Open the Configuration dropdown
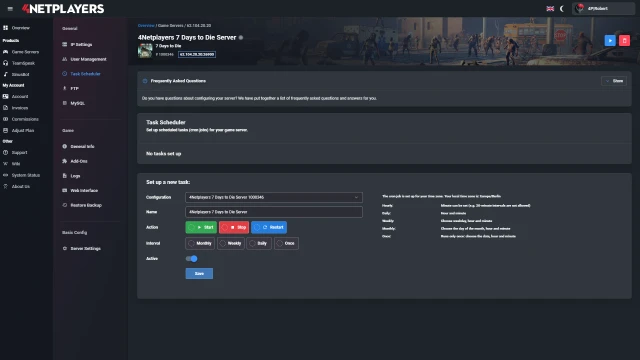640x360 pixels. pyautogui.click(x=273, y=197)
